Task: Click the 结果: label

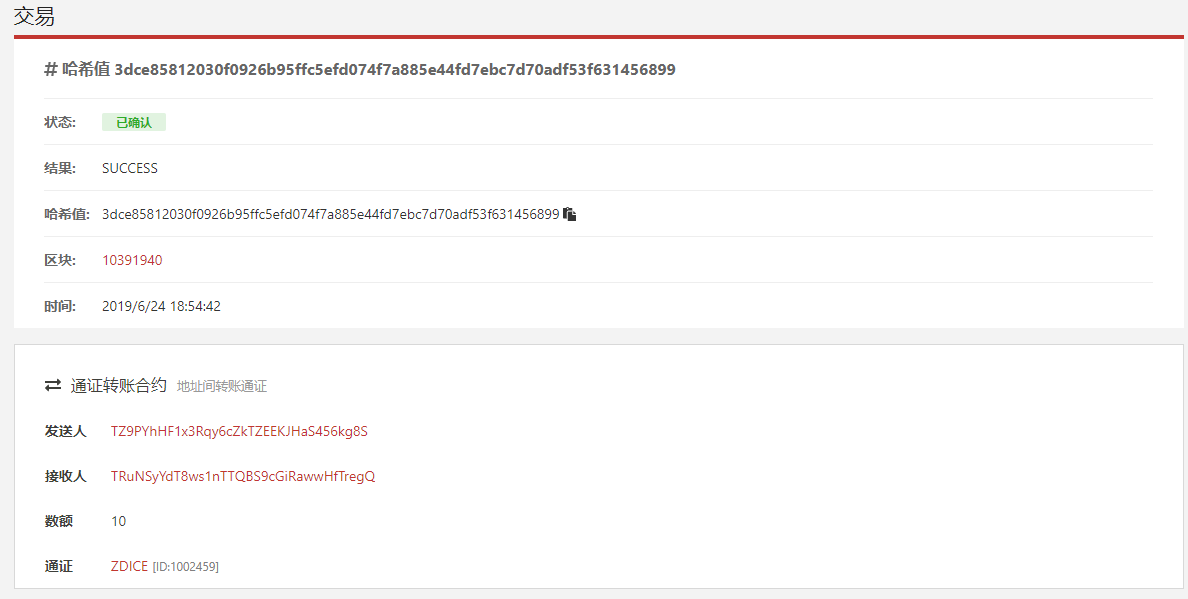Action: point(60,168)
